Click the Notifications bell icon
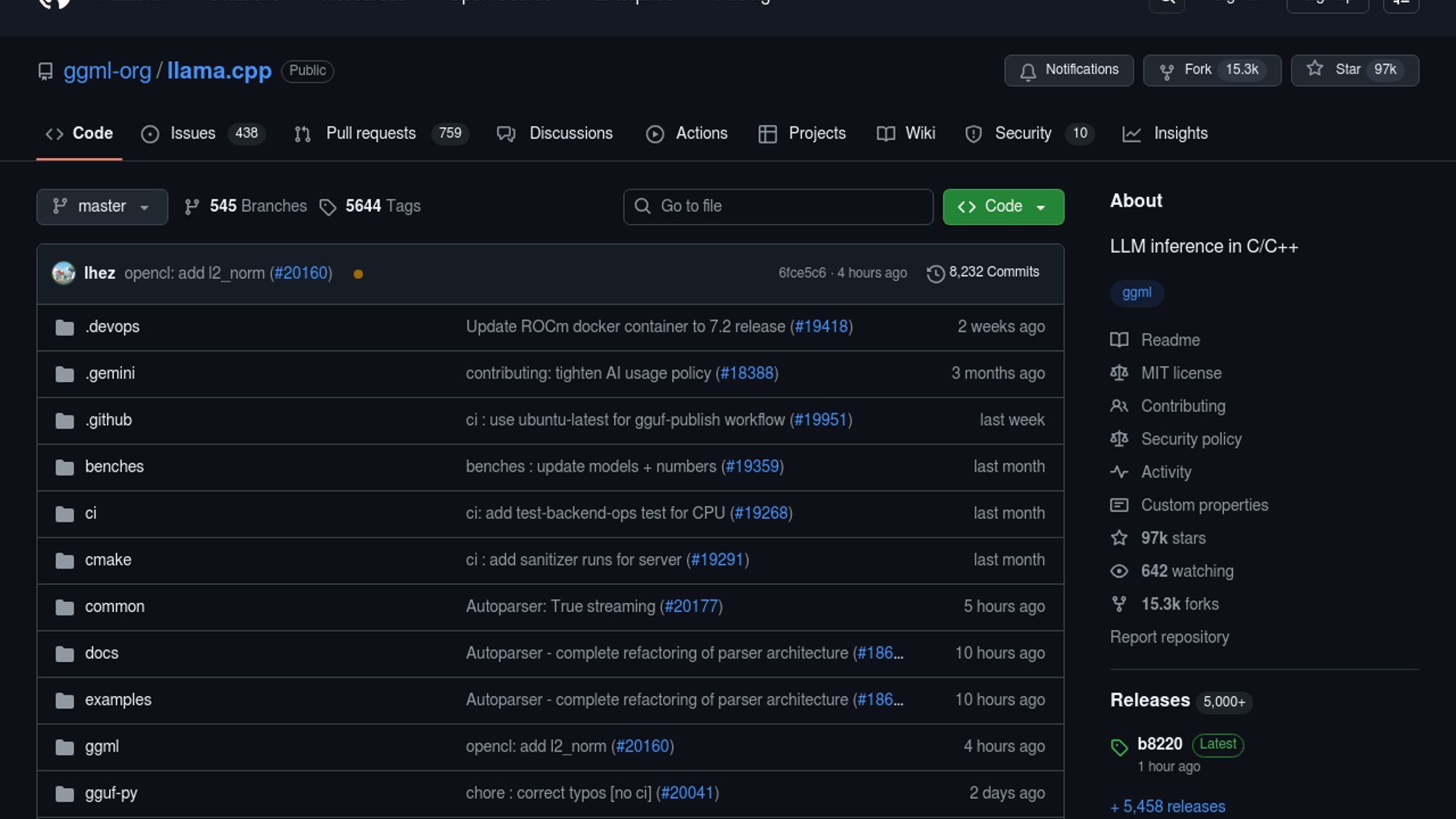 [x=1028, y=71]
